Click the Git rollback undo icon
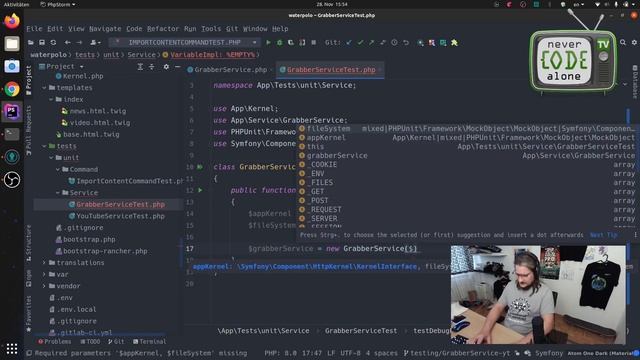The height and width of the screenshot is (360, 640). [406, 42]
